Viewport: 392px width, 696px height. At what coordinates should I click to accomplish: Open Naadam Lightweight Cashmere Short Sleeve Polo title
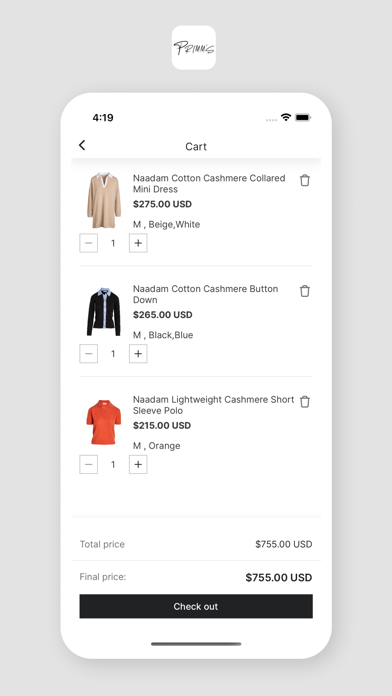214,405
